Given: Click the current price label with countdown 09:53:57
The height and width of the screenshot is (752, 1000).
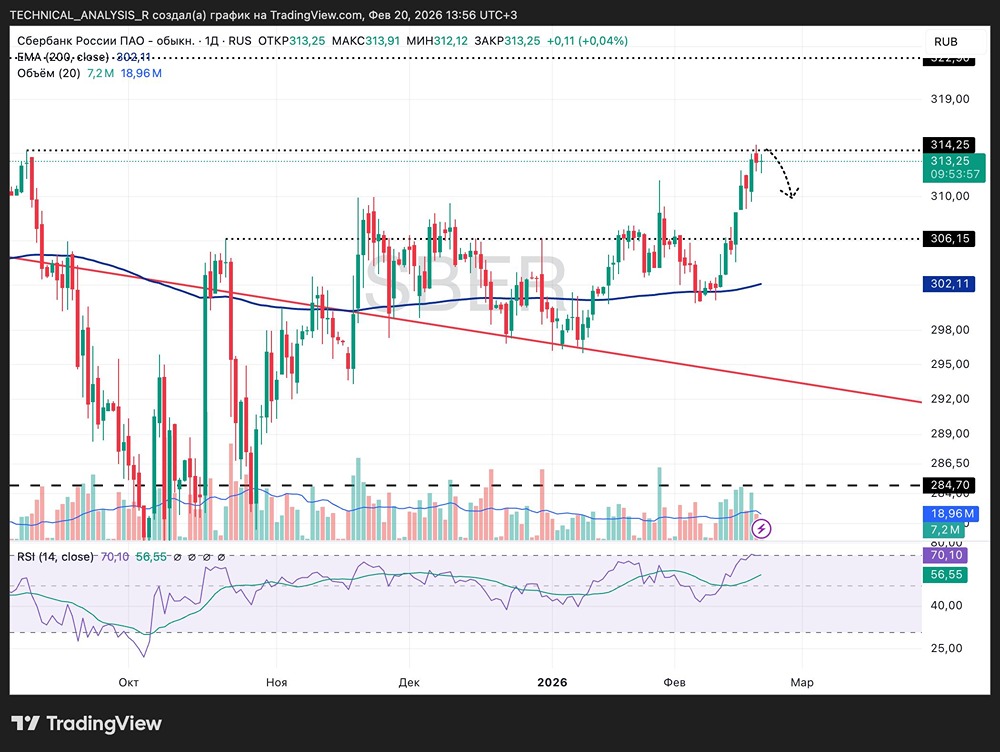Looking at the screenshot, I should click(x=954, y=168).
